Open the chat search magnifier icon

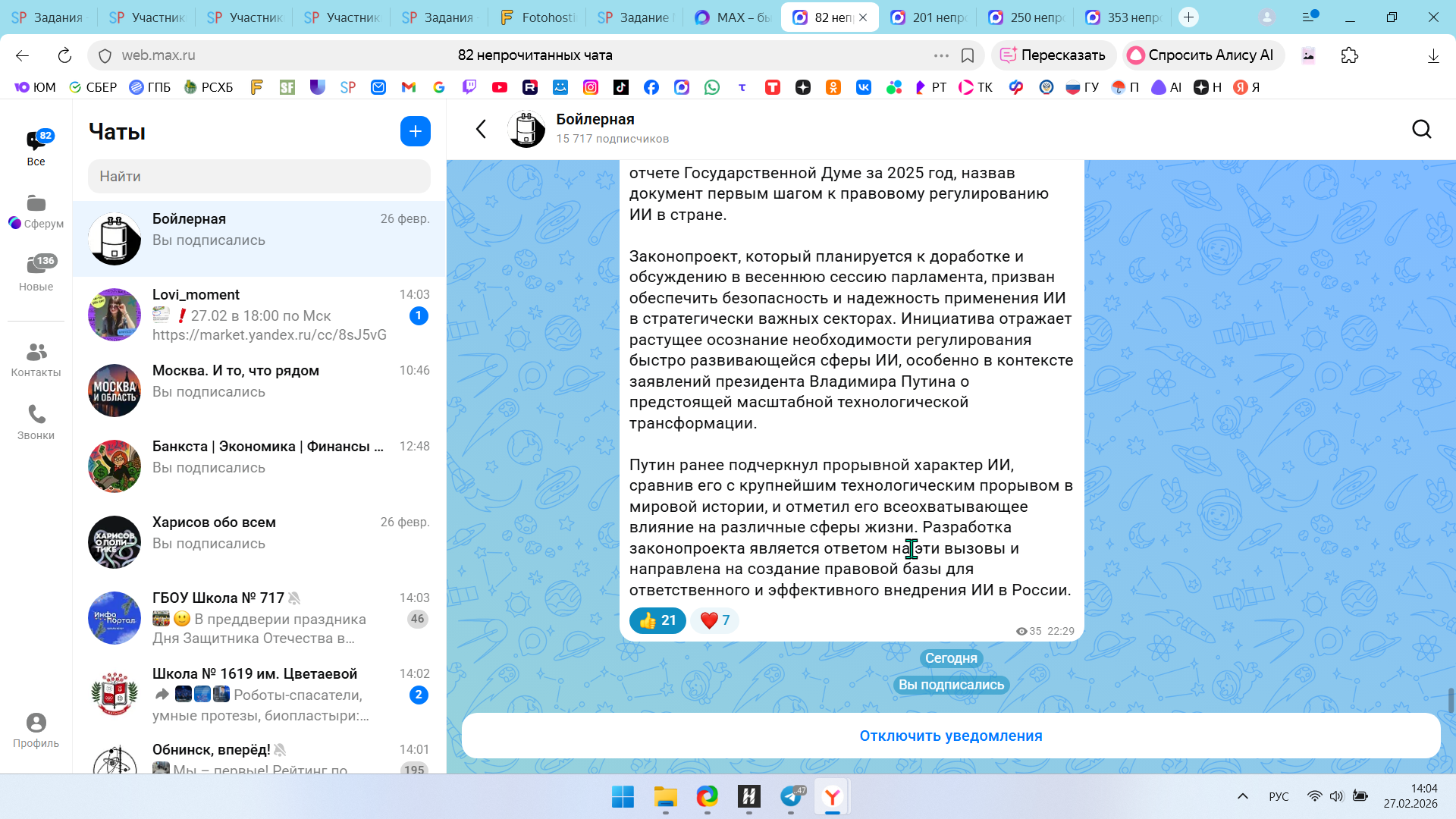[1421, 130]
